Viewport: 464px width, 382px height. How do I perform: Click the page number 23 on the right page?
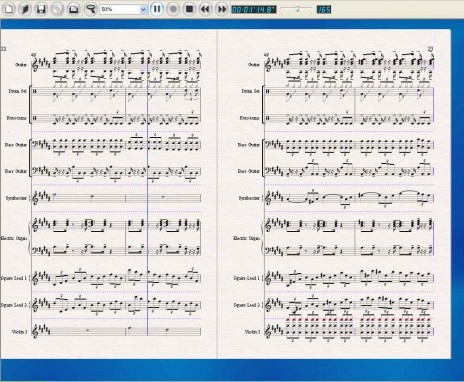click(430, 49)
